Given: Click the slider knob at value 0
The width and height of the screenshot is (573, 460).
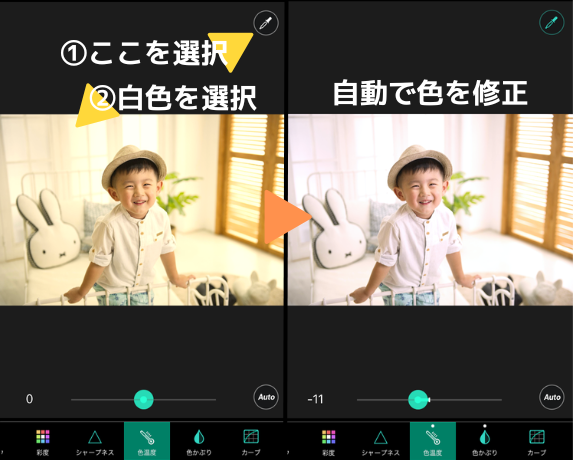Looking at the screenshot, I should 144,399.
